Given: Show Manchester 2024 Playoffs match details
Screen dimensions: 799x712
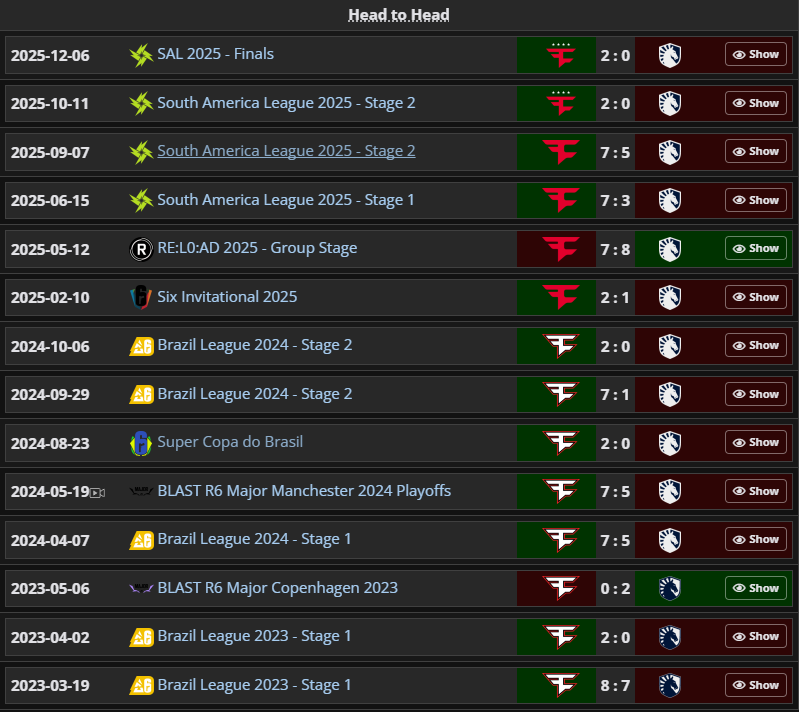Looking at the screenshot, I should tap(756, 491).
